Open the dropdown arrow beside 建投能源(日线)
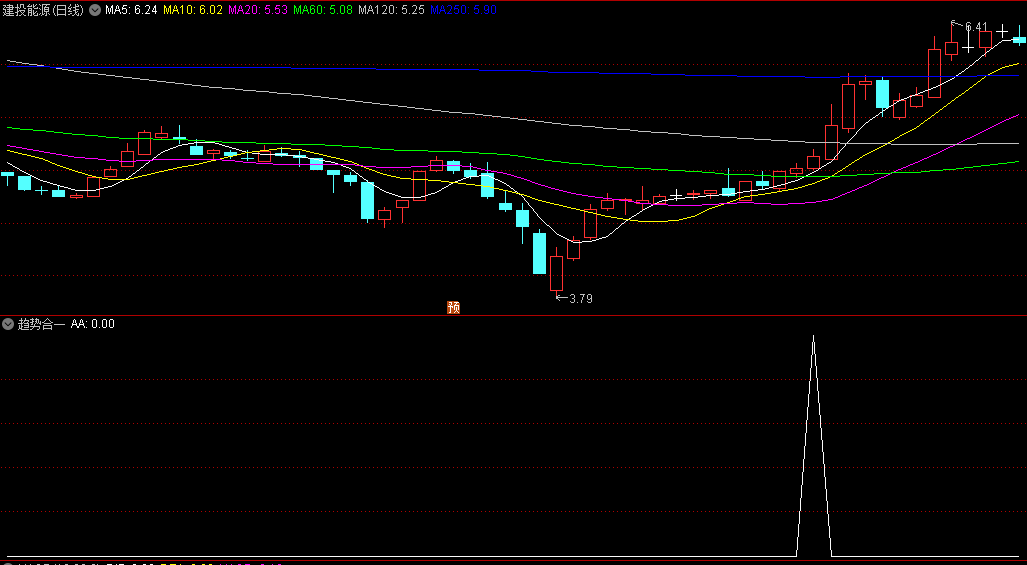 [95, 10]
